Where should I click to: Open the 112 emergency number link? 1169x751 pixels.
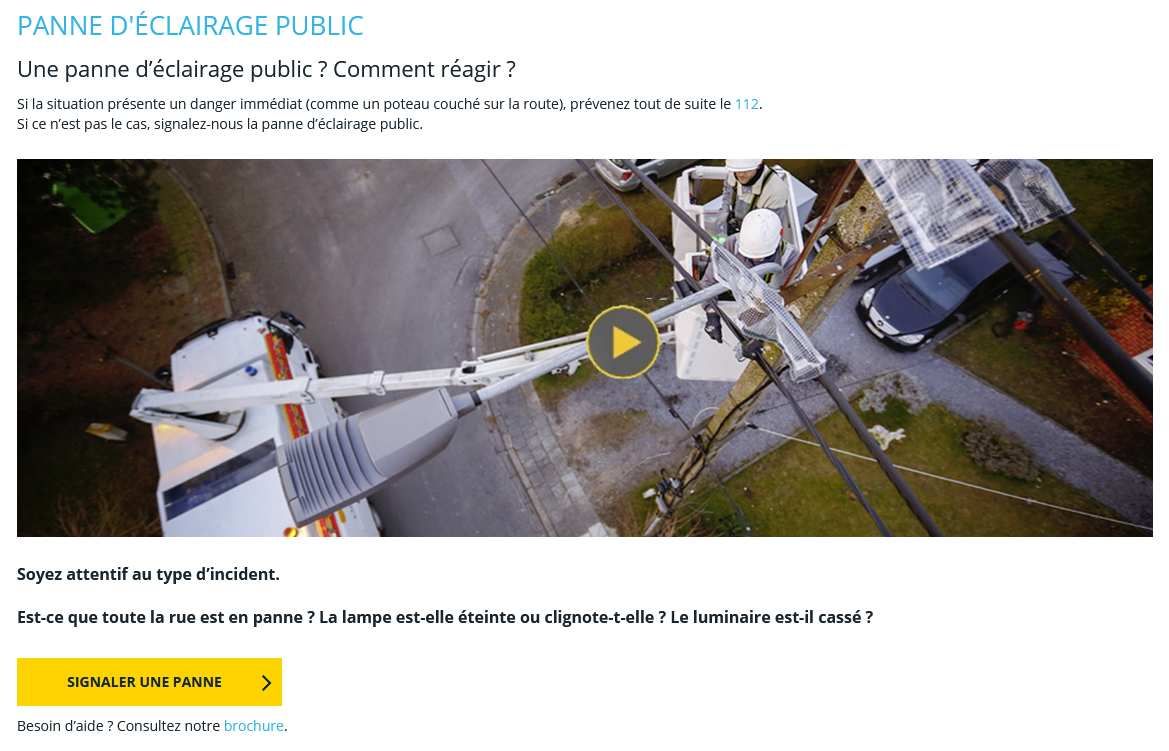pos(746,104)
